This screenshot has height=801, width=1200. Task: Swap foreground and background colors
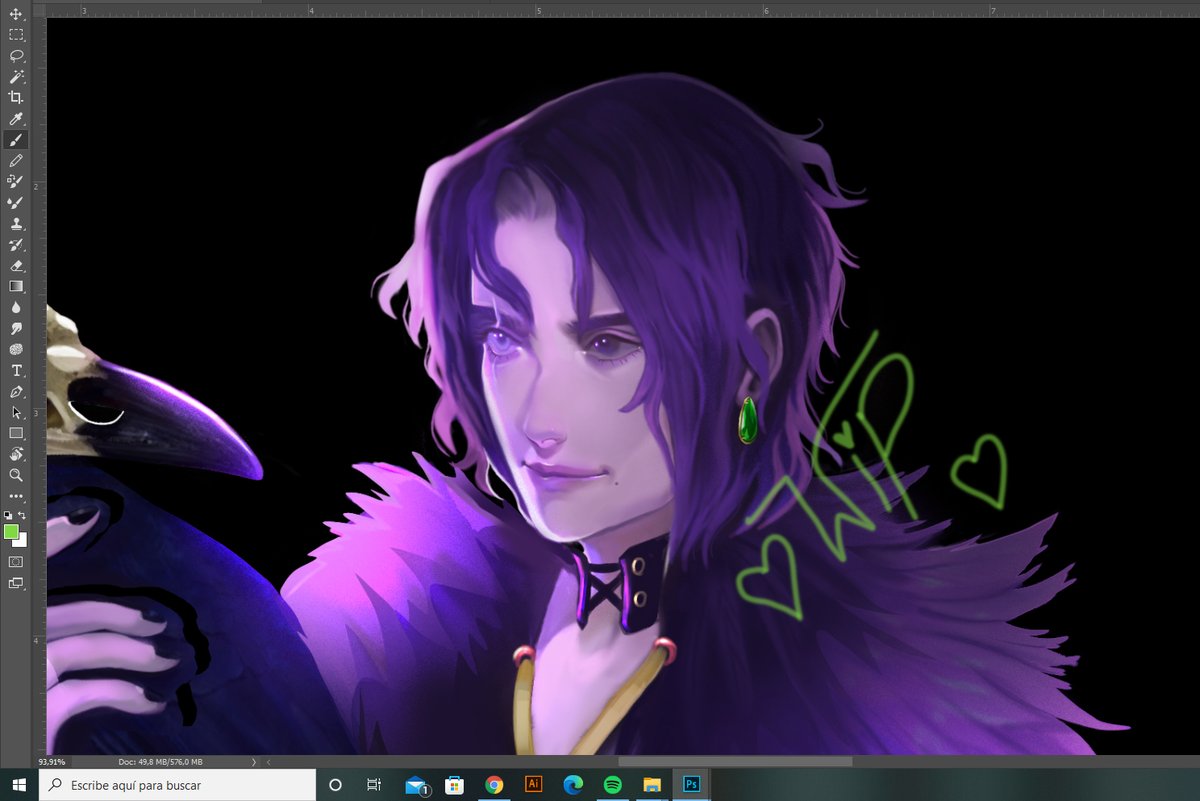22,515
